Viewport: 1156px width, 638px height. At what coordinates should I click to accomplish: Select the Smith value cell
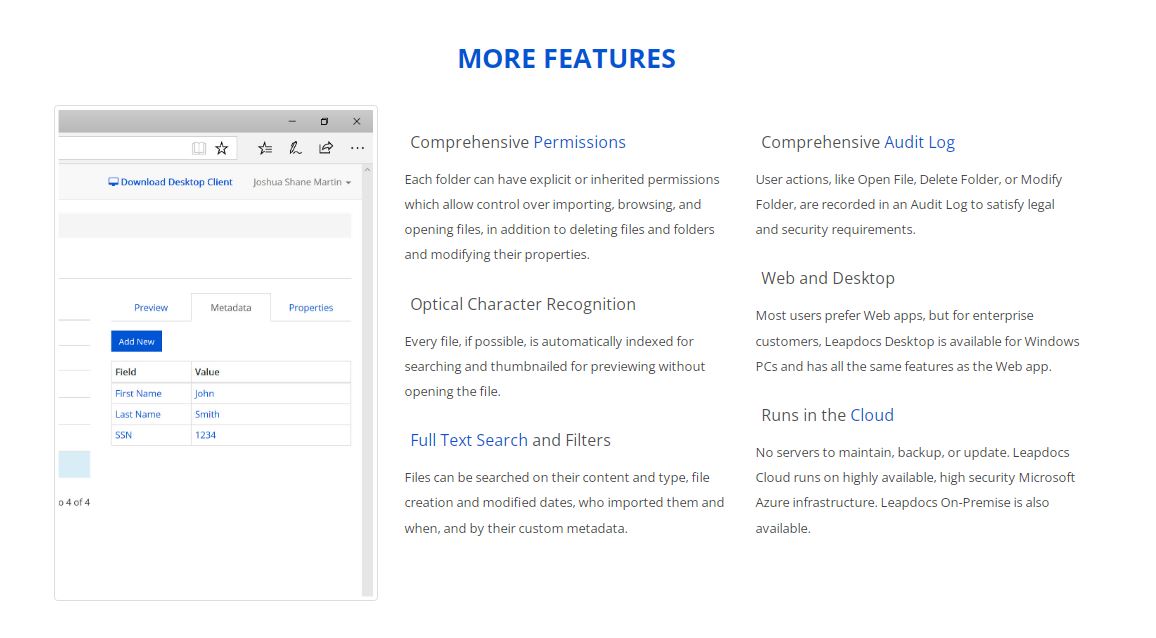271,415
